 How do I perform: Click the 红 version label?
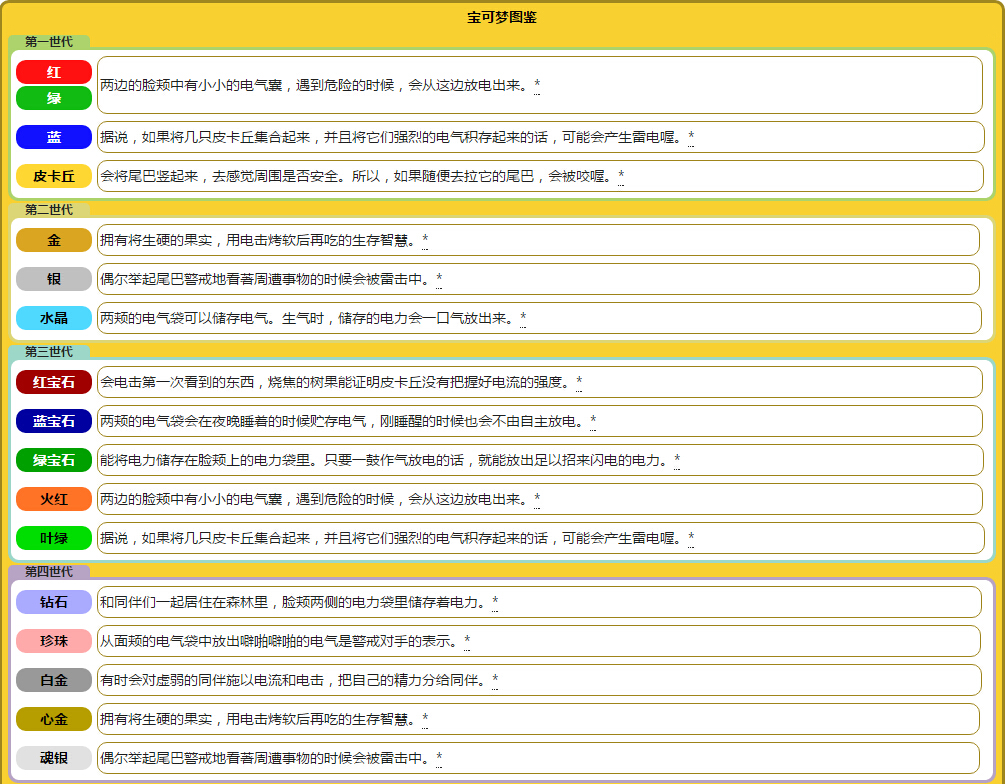click(54, 72)
